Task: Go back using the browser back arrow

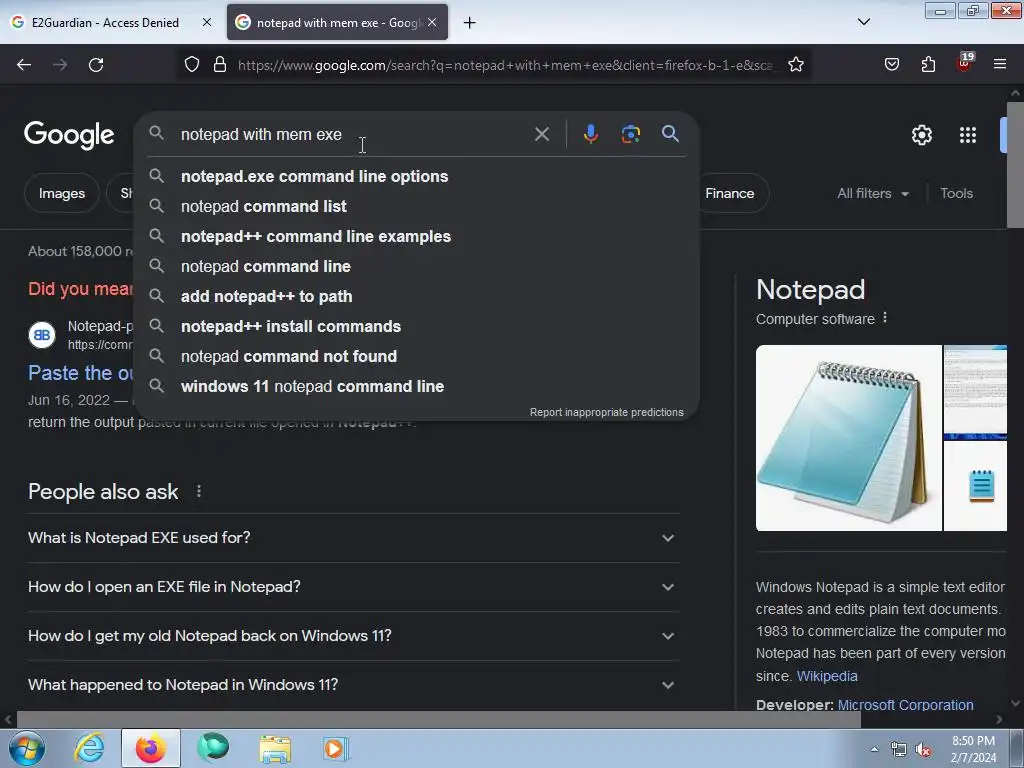Action: tap(24, 65)
